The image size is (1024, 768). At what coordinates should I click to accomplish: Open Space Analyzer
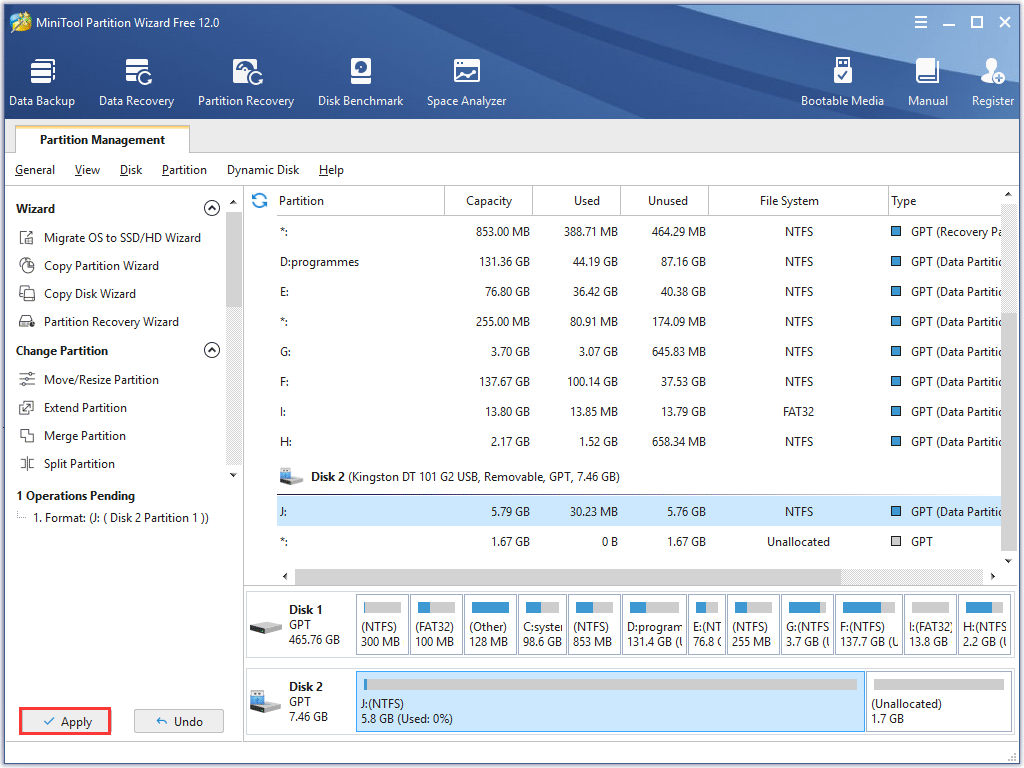[466, 82]
